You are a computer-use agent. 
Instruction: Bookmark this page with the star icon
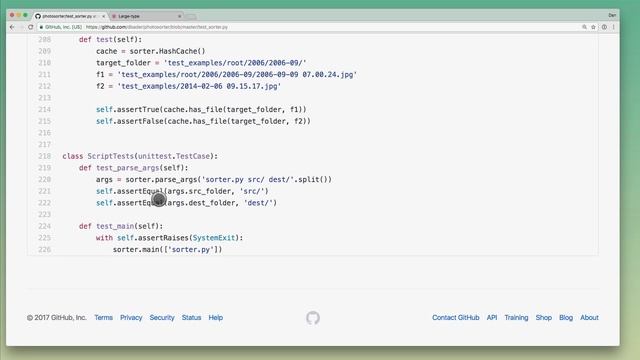(593, 27)
